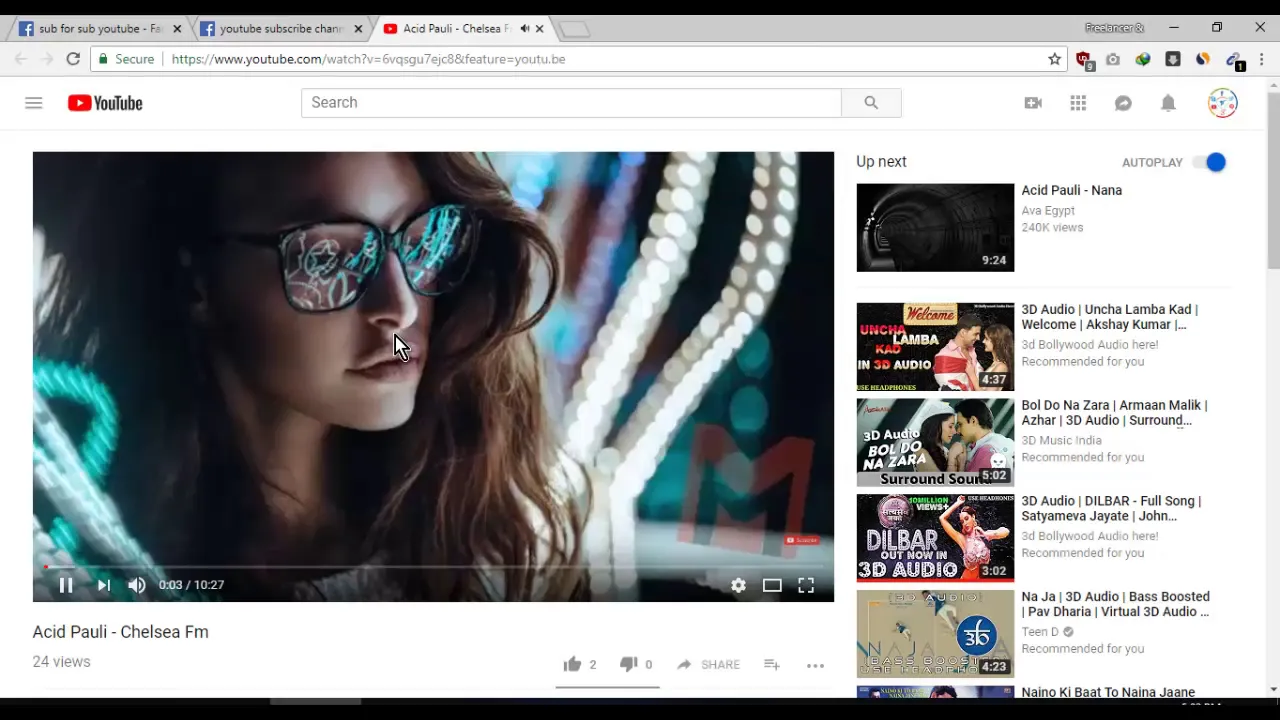Open the Uncha Lamba Kad video thumbnail
The height and width of the screenshot is (720, 1280).
(935, 347)
